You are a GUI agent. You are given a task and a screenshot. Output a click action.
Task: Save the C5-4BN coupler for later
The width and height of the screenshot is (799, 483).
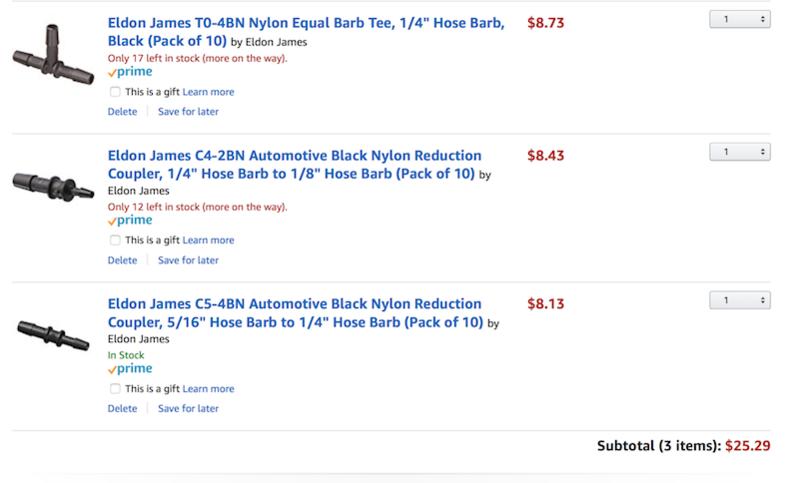pyautogui.click(x=188, y=409)
